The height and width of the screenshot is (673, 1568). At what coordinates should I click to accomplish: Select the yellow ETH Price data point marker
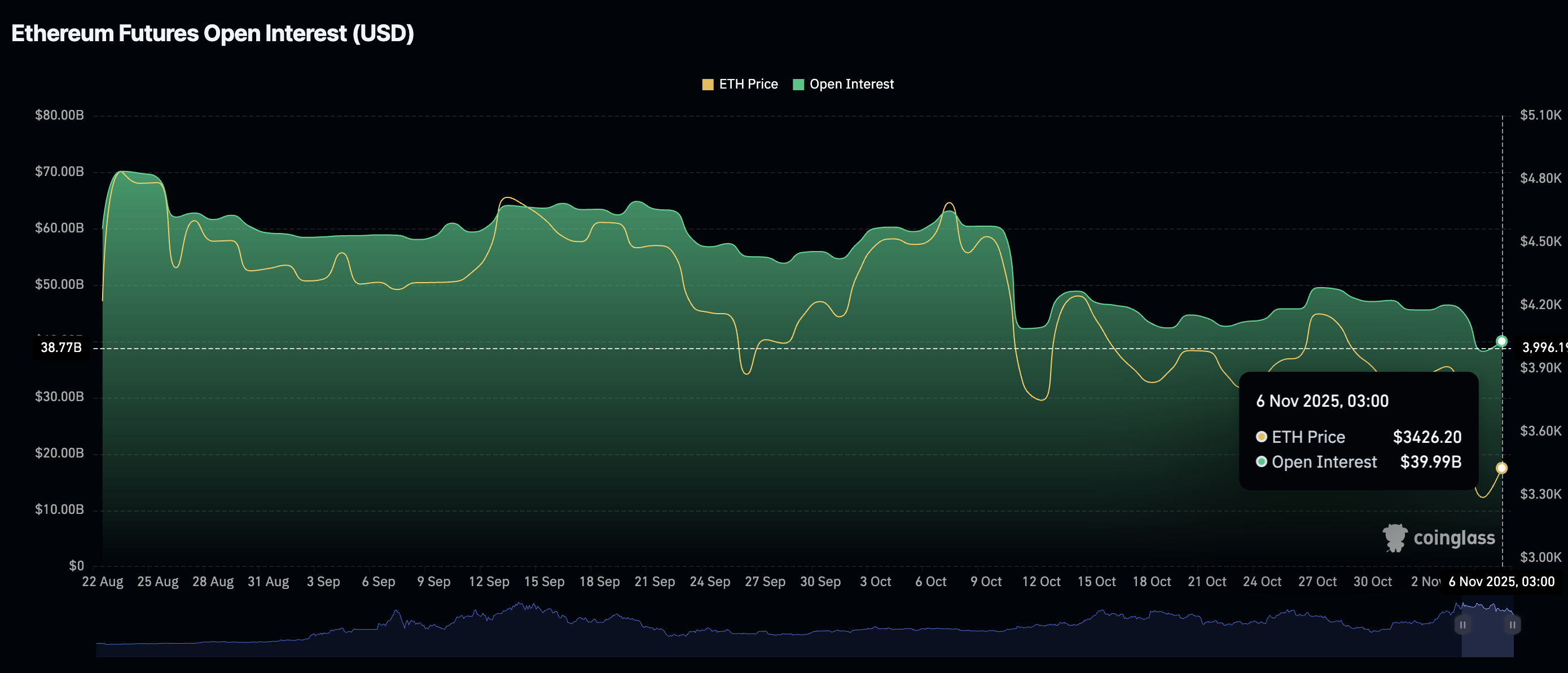pyautogui.click(x=1501, y=468)
